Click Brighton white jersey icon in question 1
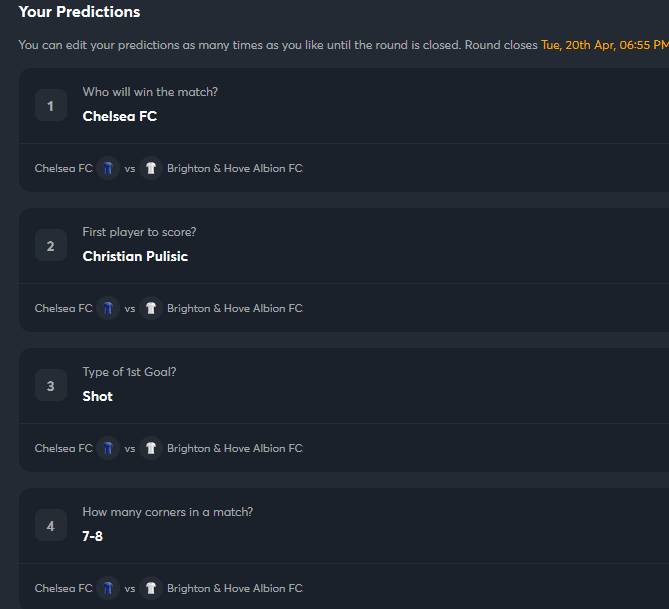This screenshot has width=669, height=609. (151, 168)
